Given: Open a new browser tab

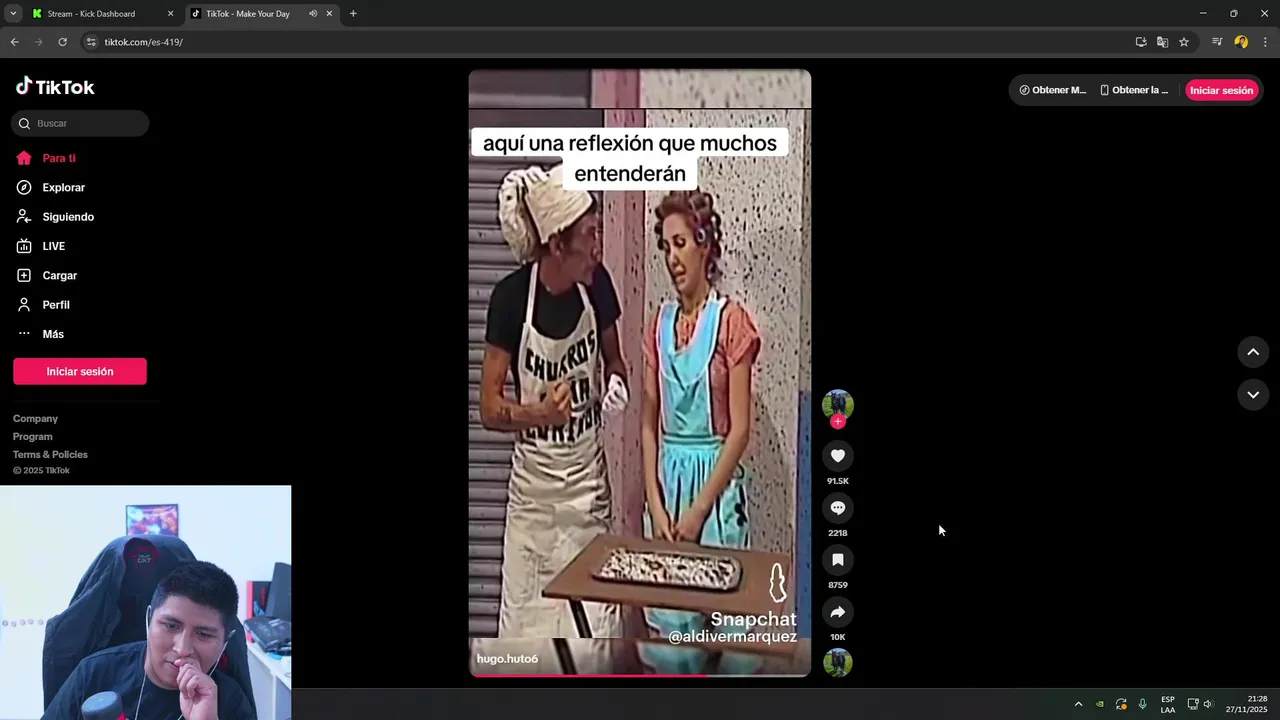Looking at the screenshot, I should [353, 14].
